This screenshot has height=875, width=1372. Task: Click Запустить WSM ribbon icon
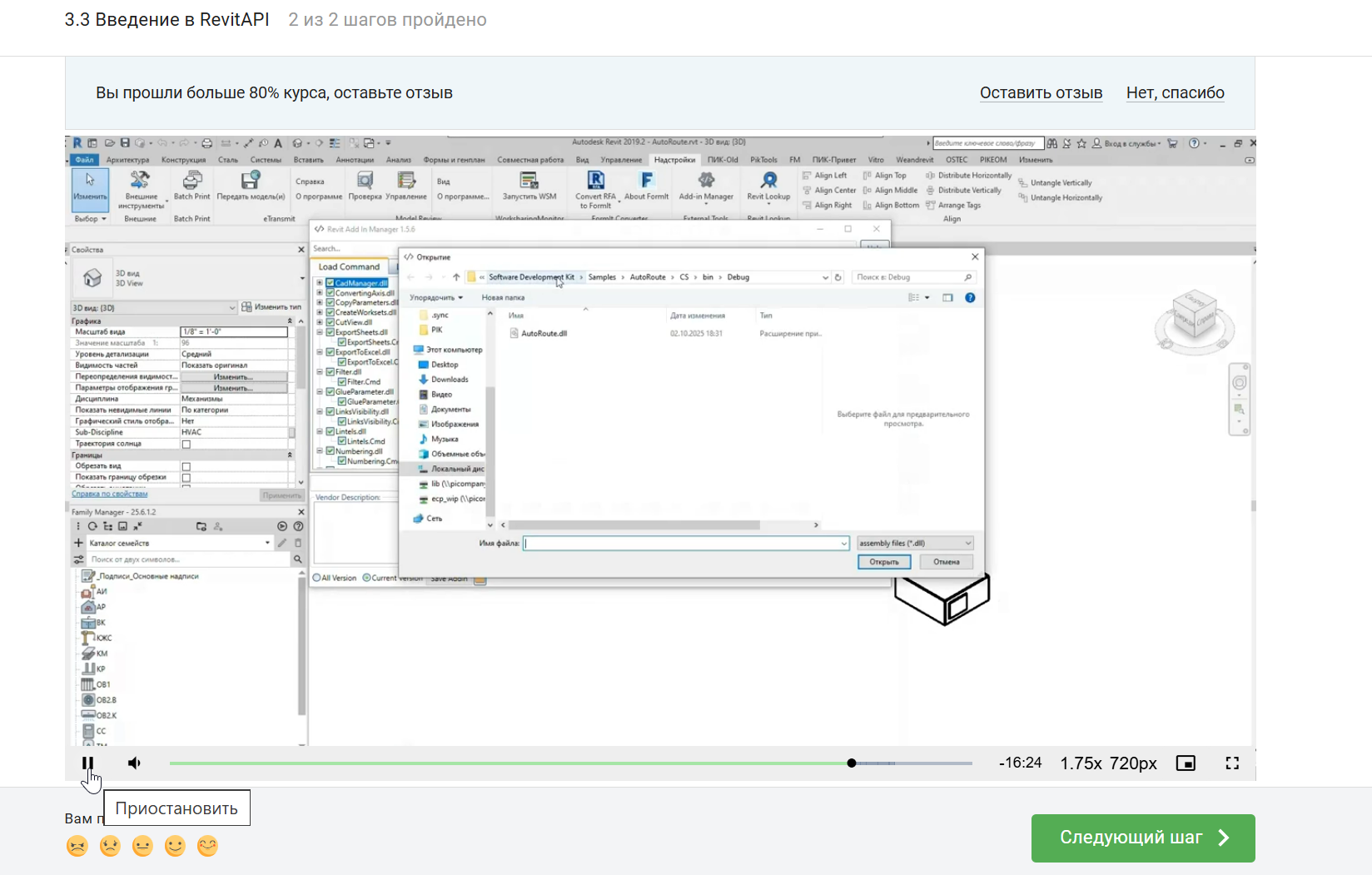529,185
